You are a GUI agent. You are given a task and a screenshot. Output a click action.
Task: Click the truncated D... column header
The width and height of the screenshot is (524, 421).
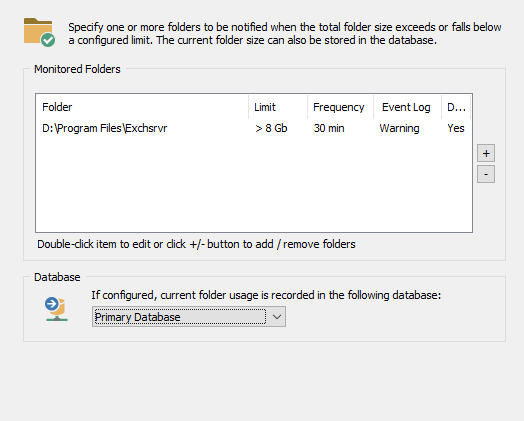[x=456, y=107]
